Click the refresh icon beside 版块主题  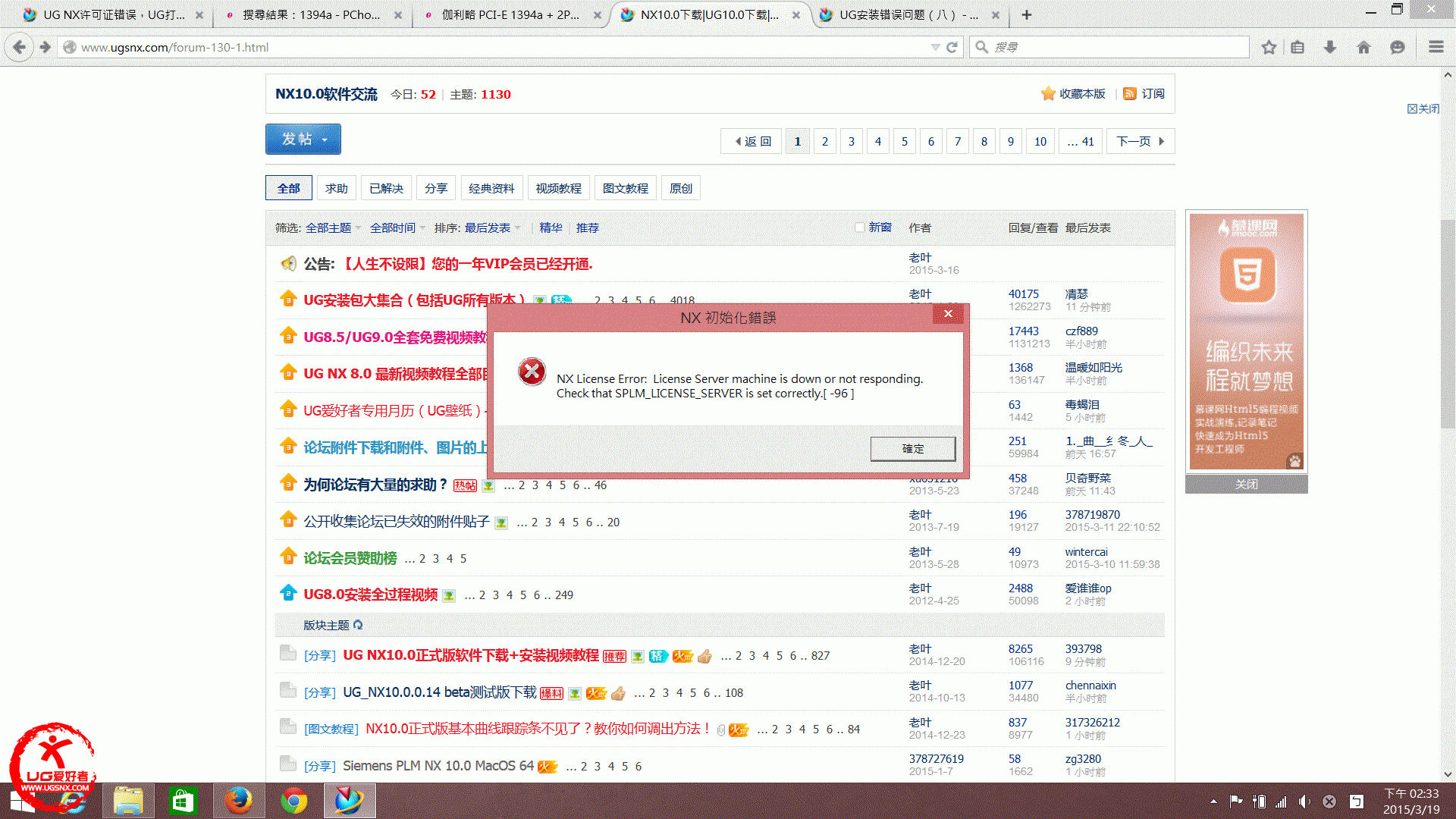point(358,625)
